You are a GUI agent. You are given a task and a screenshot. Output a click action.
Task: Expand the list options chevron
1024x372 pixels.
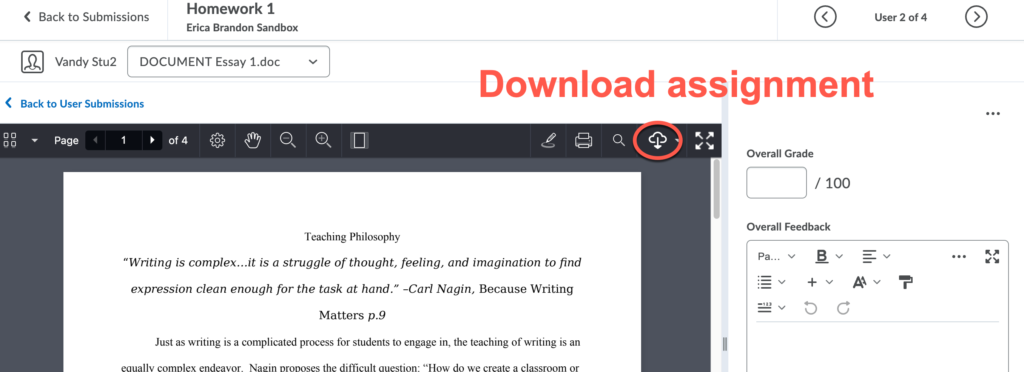782,282
